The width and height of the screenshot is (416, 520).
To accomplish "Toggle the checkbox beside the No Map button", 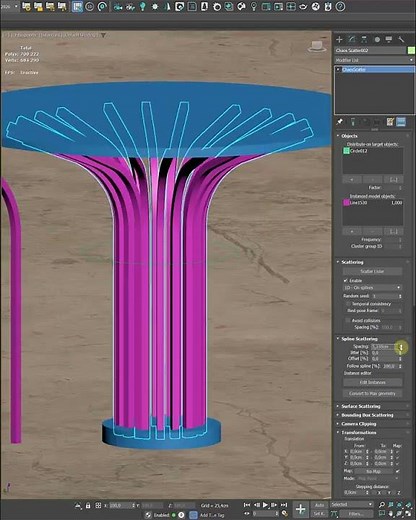I will [x=397, y=471].
